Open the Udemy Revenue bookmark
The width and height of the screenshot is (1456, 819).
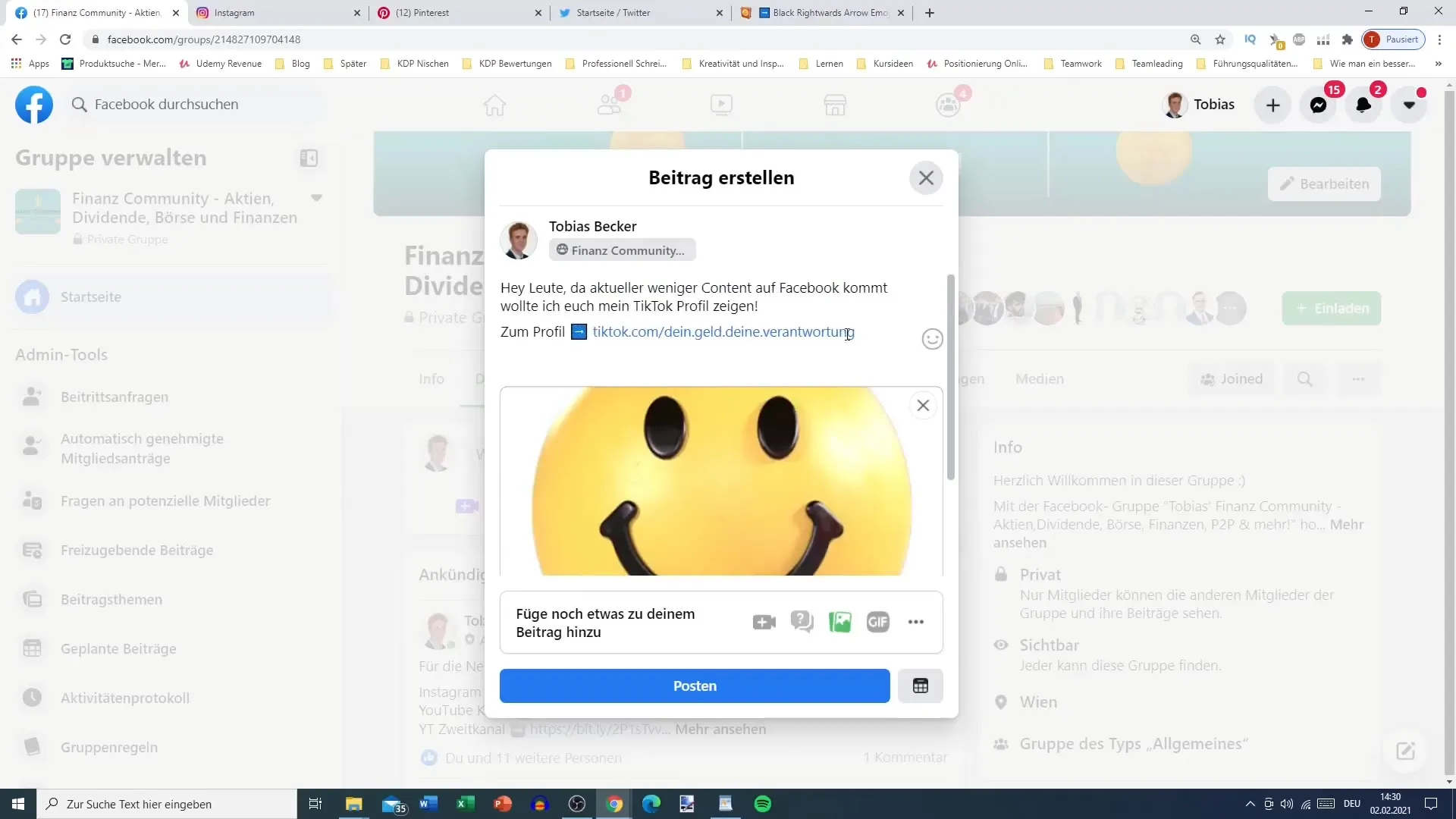pos(220,64)
